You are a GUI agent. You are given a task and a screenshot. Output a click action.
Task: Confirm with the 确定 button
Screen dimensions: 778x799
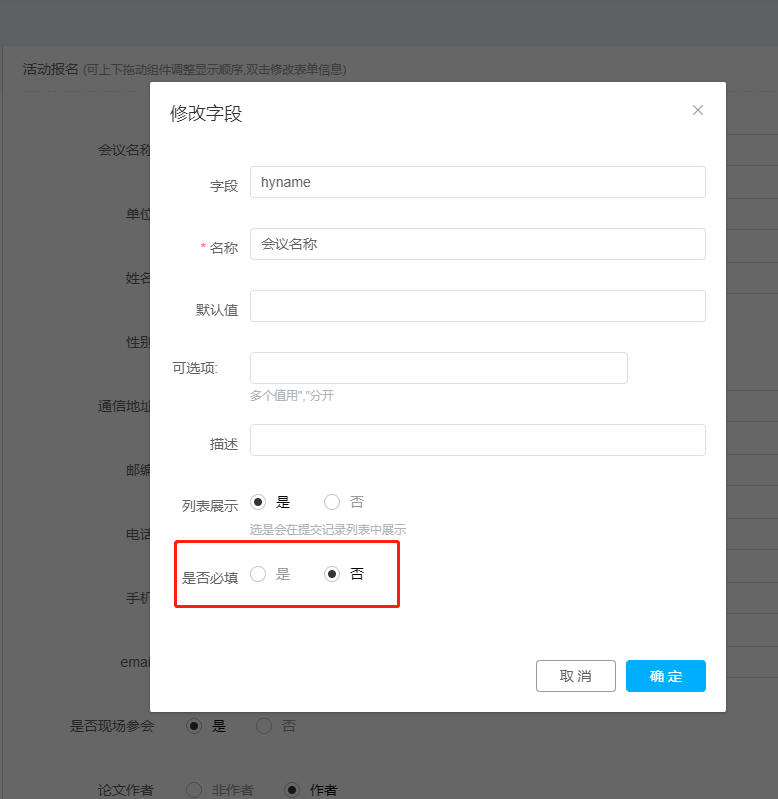click(x=665, y=676)
